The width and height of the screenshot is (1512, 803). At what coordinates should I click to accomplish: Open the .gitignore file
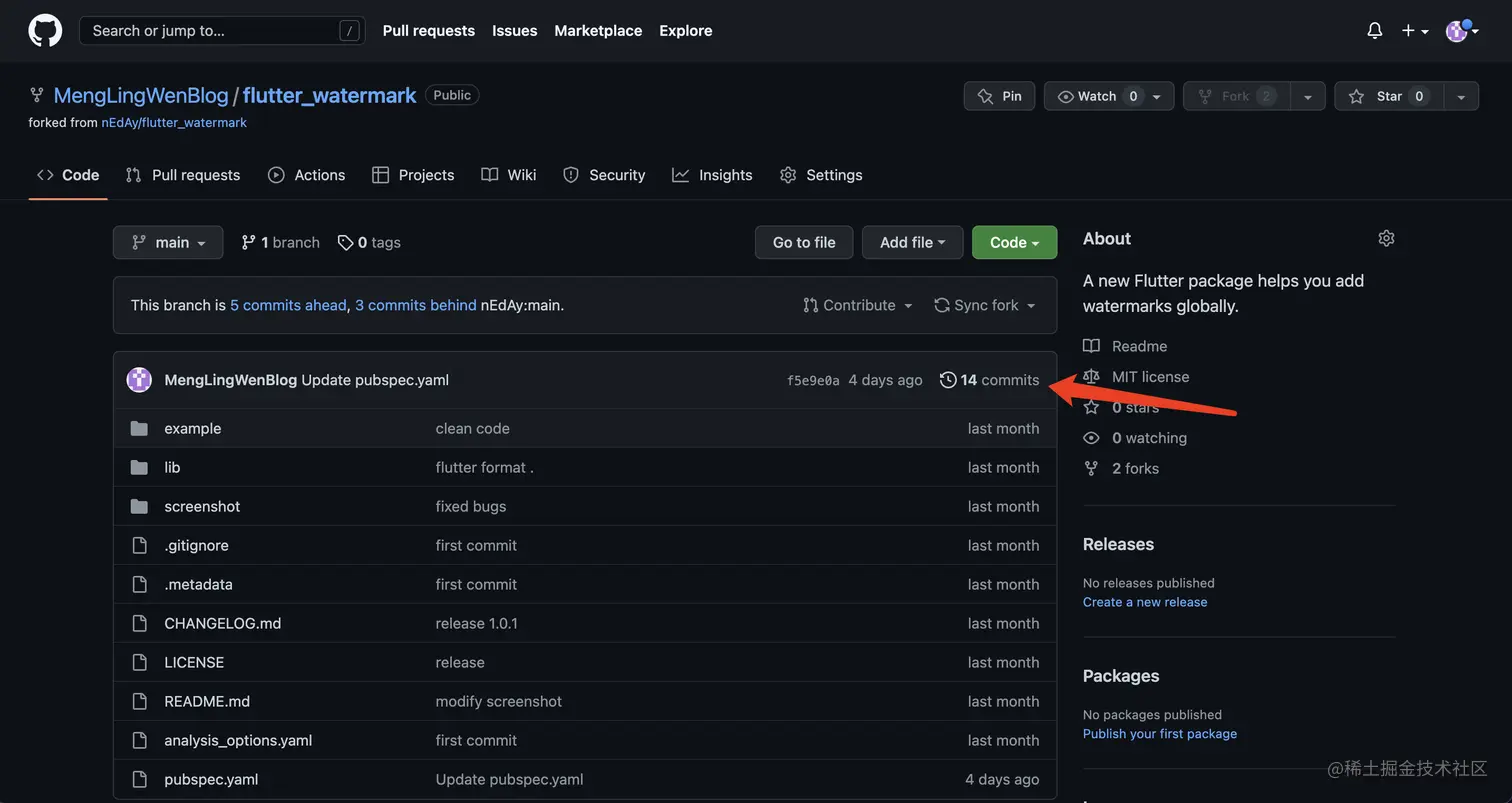(x=196, y=545)
